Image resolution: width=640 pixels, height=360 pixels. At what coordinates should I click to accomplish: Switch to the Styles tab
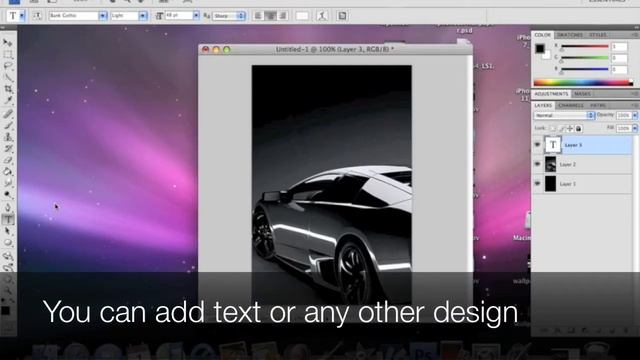click(x=598, y=35)
